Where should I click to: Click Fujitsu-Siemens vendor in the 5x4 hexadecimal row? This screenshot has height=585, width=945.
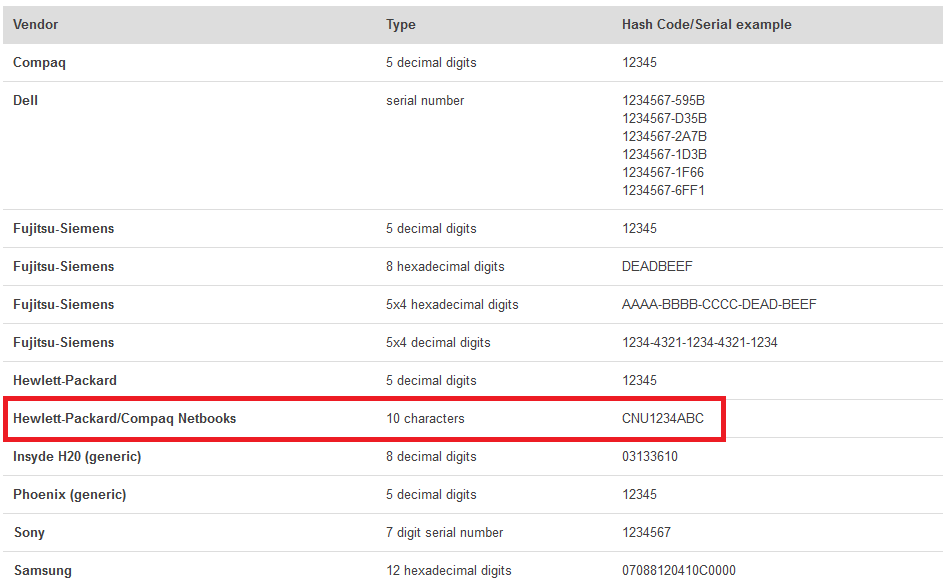(63, 305)
